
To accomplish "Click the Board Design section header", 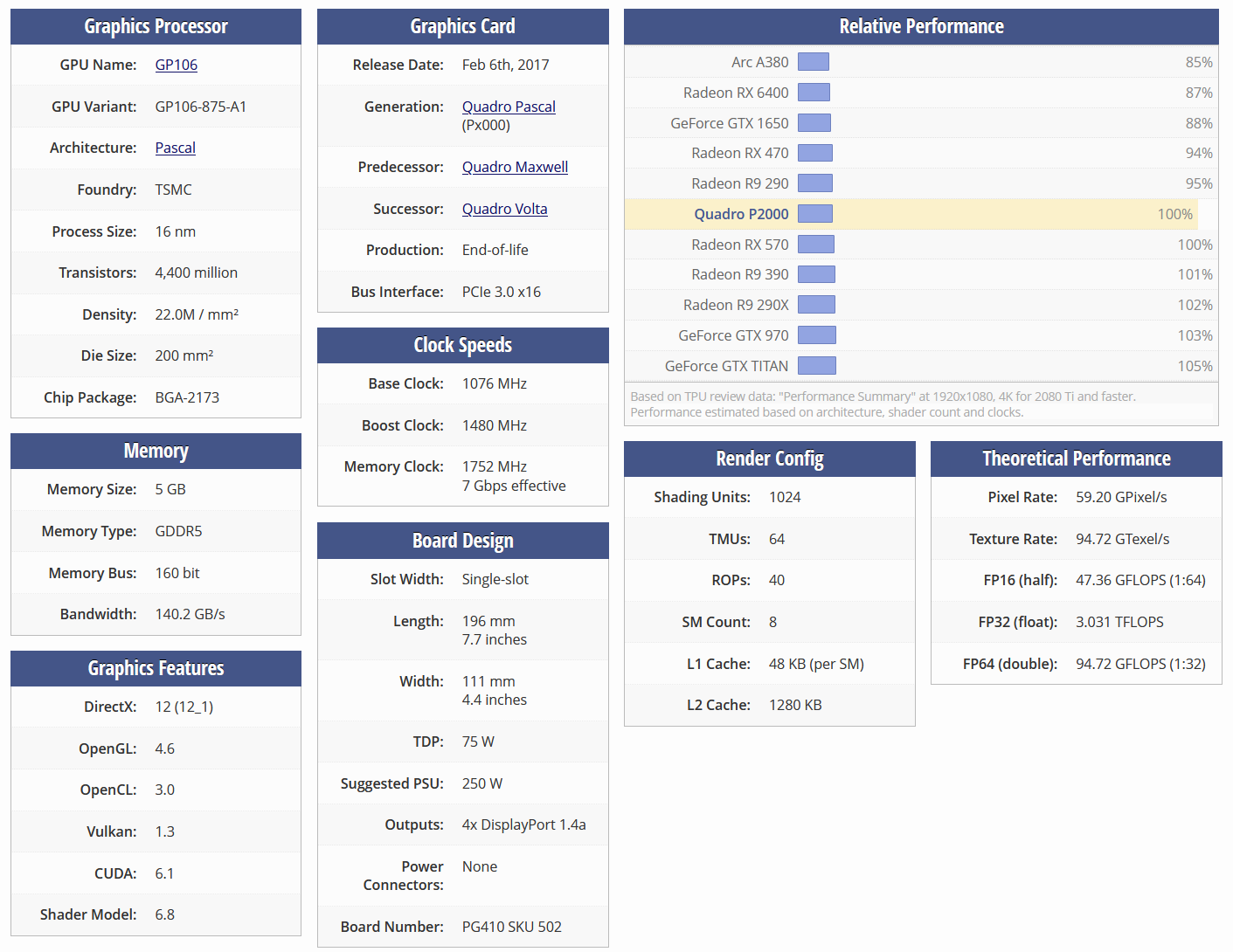I will pyautogui.click(x=462, y=541).
